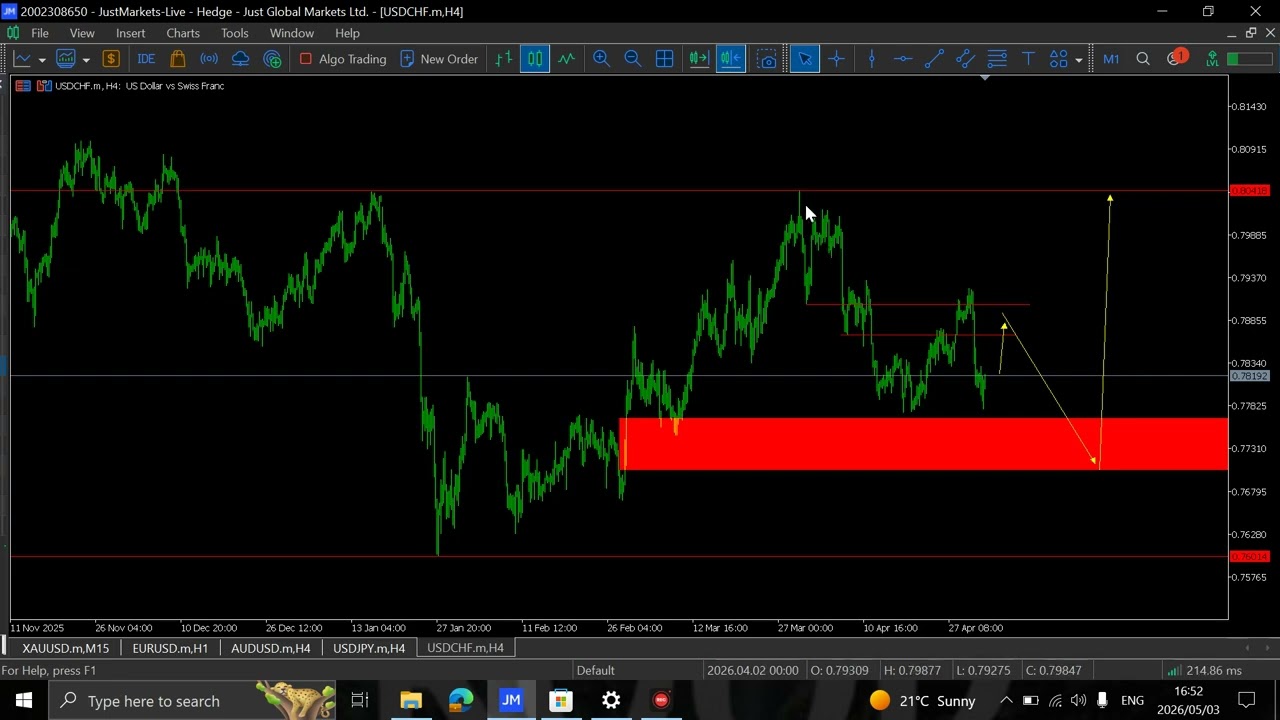Click the Default profile status entry
The width and height of the screenshot is (1280, 720).
tap(595, 670)
